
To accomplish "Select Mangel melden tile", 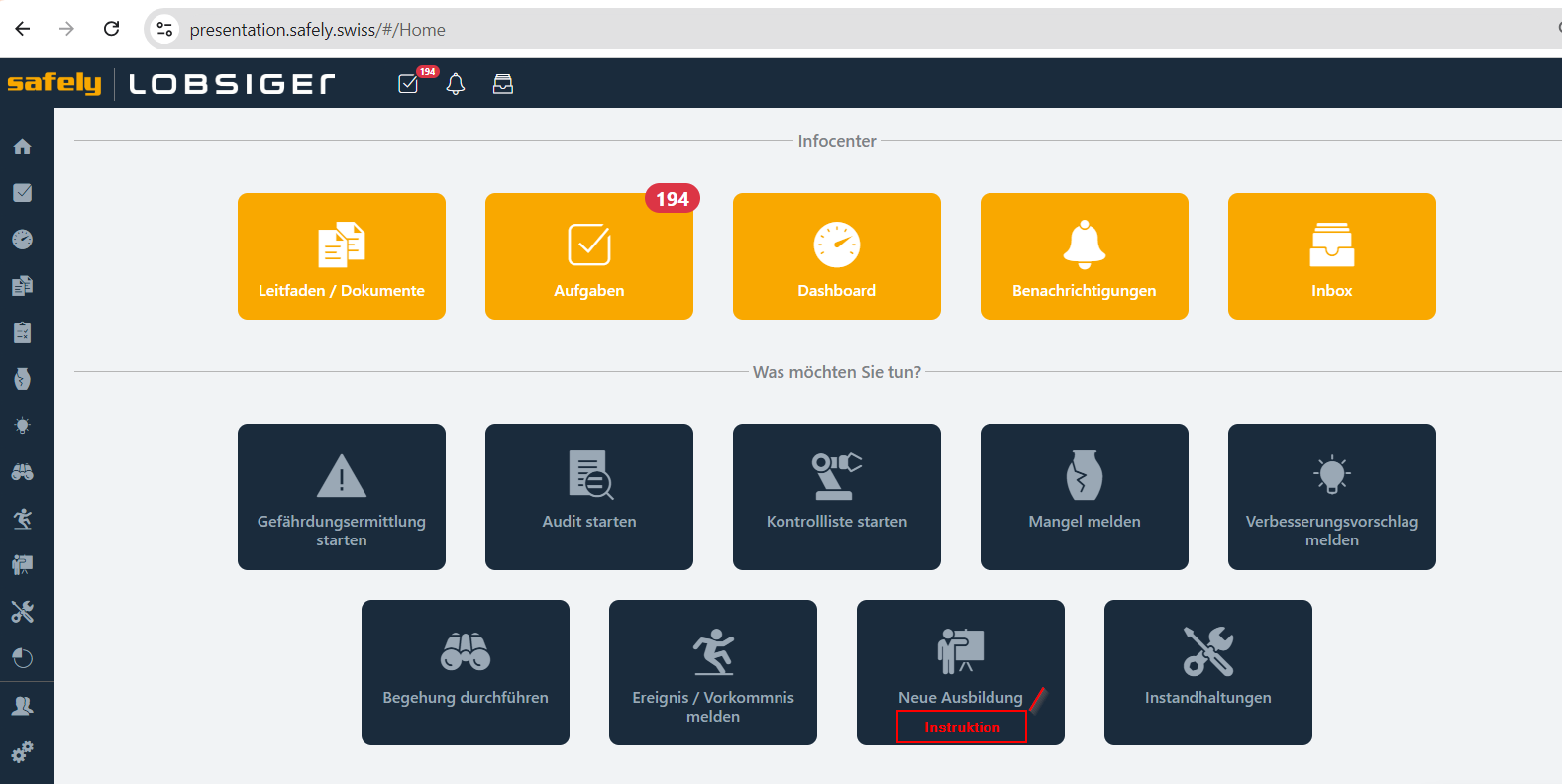I will click(1085, 497).
